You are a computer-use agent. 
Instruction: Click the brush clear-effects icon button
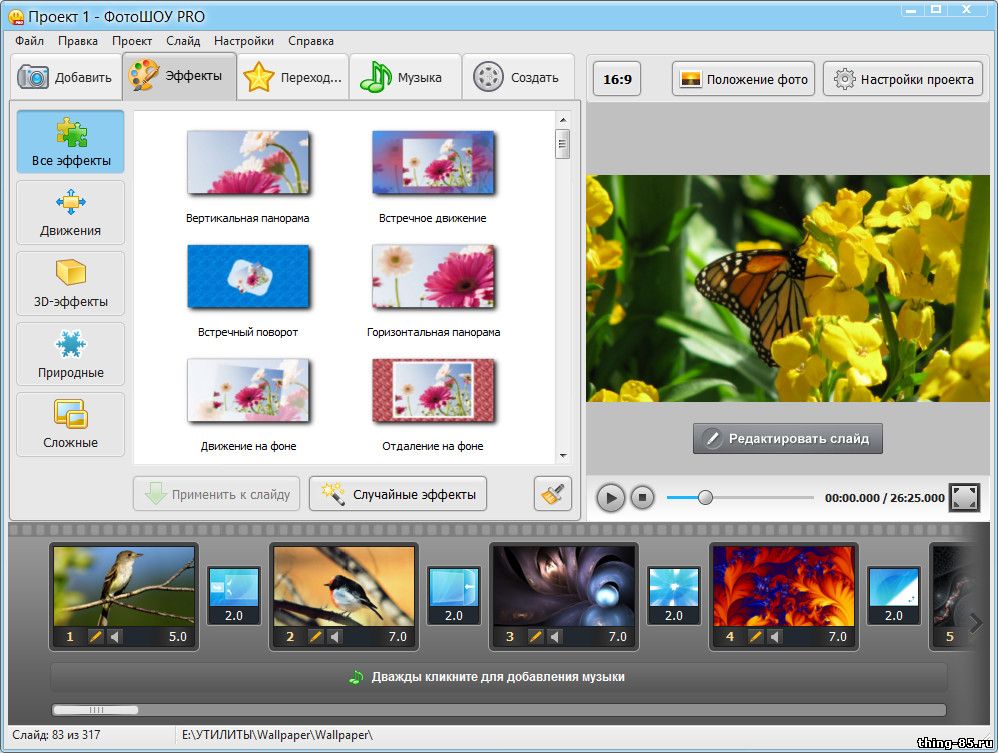(552, 494)
